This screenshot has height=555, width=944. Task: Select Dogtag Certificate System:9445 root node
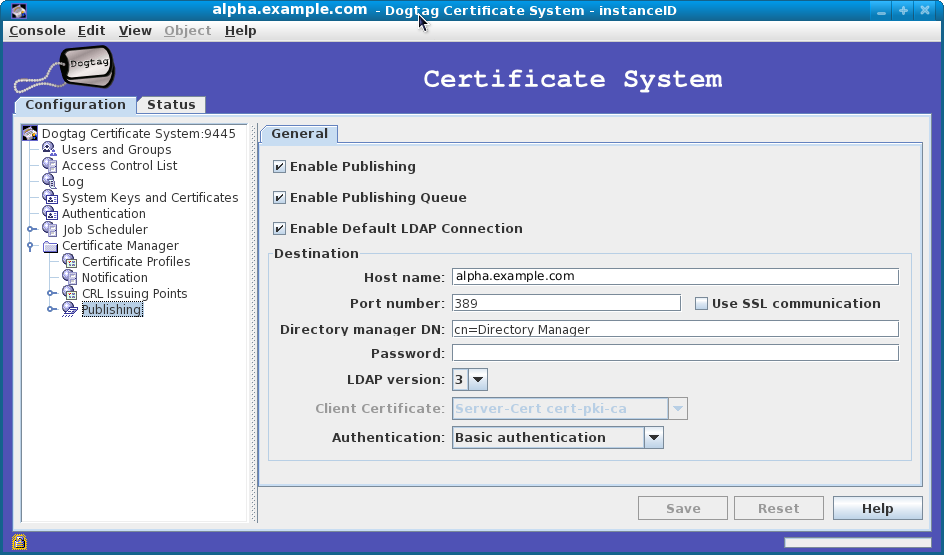tap(138, 134)
